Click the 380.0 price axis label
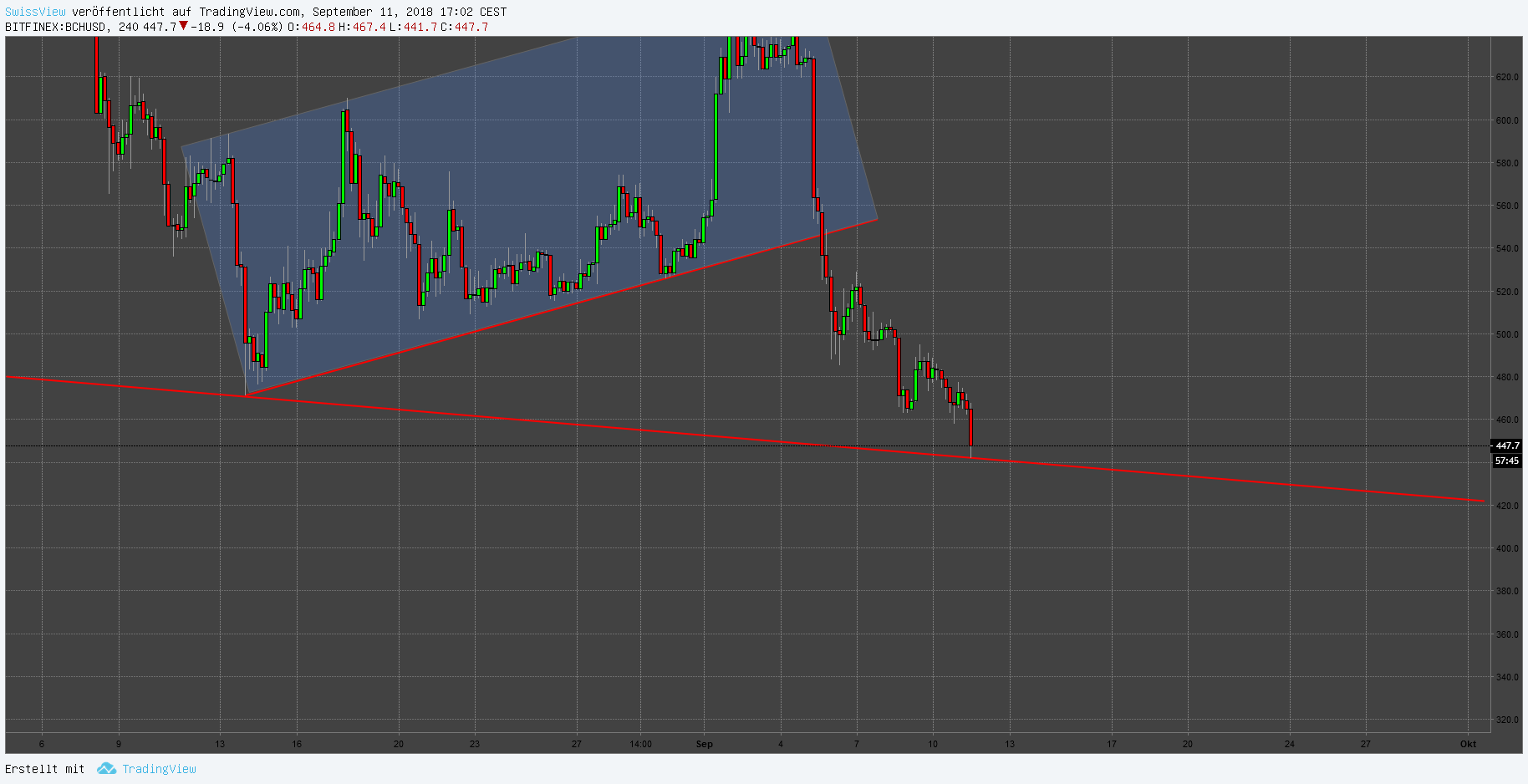Screen dimensions: 1528x784 click(1507, 591)
